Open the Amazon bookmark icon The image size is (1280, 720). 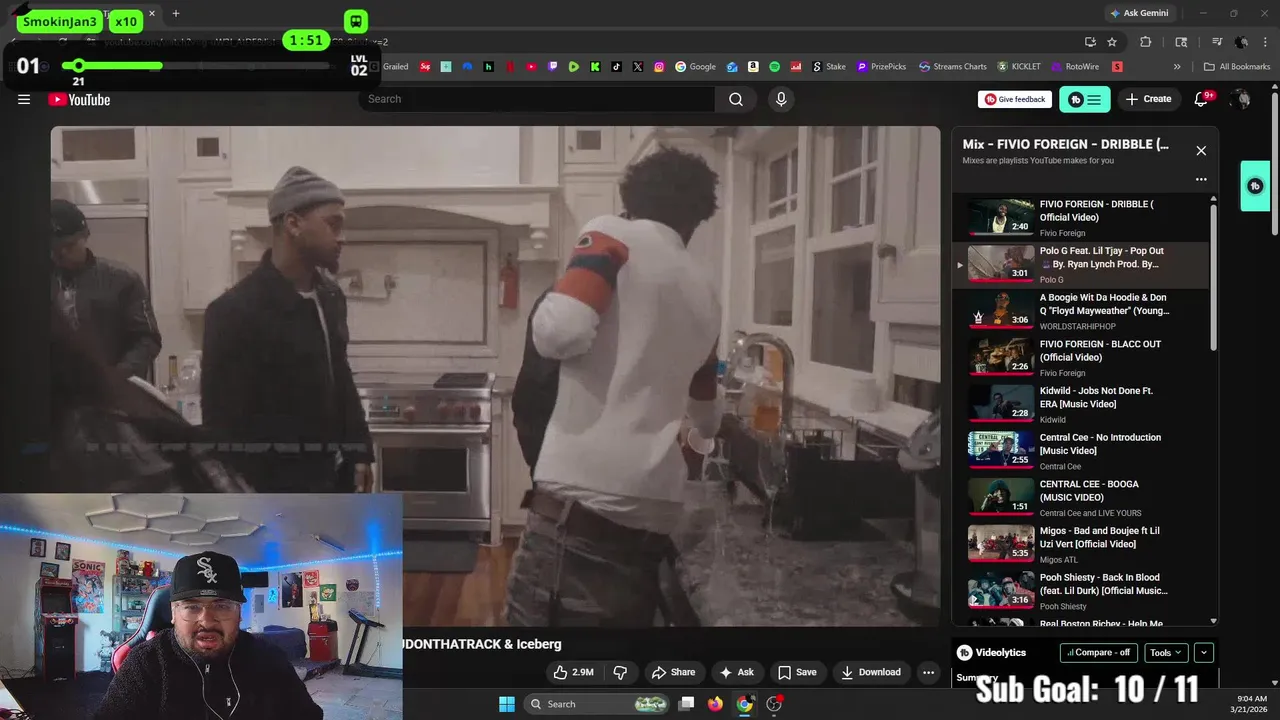[x=753, y=67]
